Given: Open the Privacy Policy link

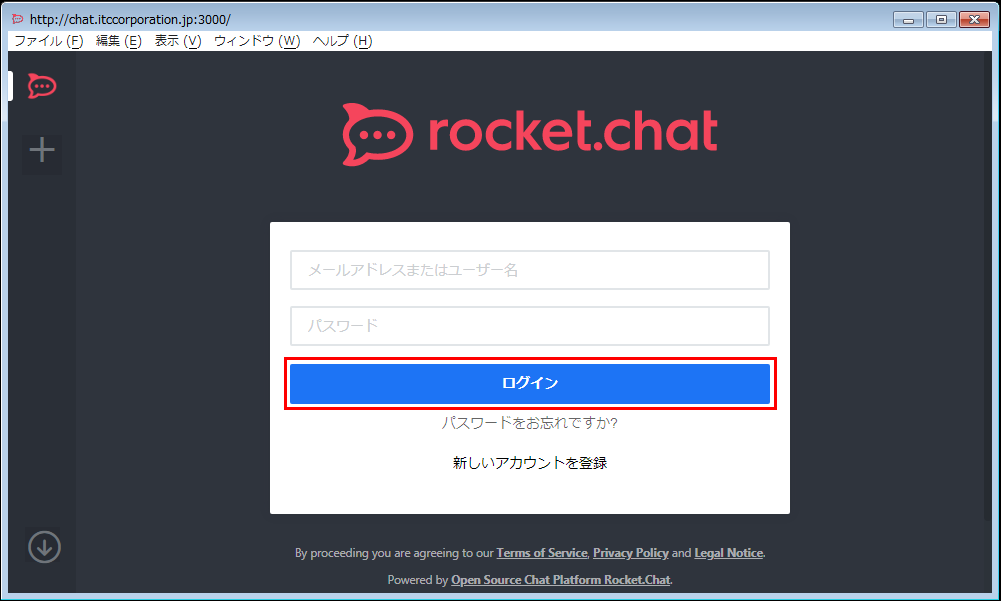Looking at the screenshot, I should (x=631, y=553).
